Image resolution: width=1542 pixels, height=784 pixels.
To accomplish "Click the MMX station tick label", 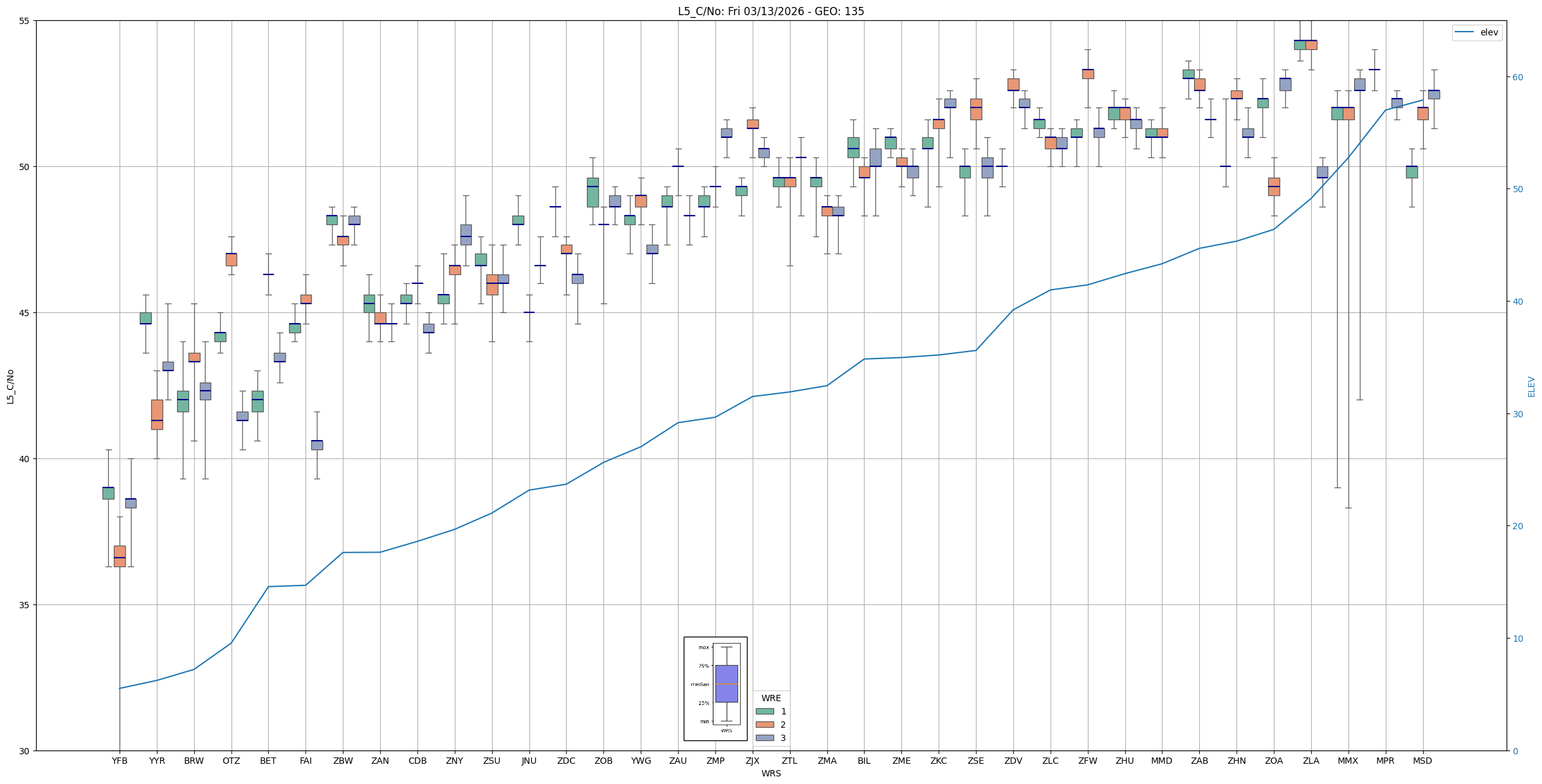I will pyautogui.click(x=1347, y=761).
